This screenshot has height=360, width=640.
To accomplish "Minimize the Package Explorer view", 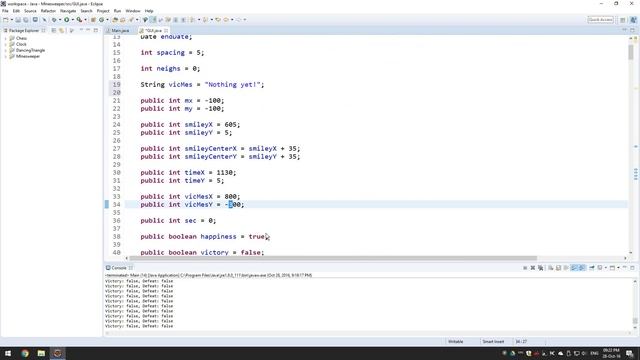I will coord(88,30).
